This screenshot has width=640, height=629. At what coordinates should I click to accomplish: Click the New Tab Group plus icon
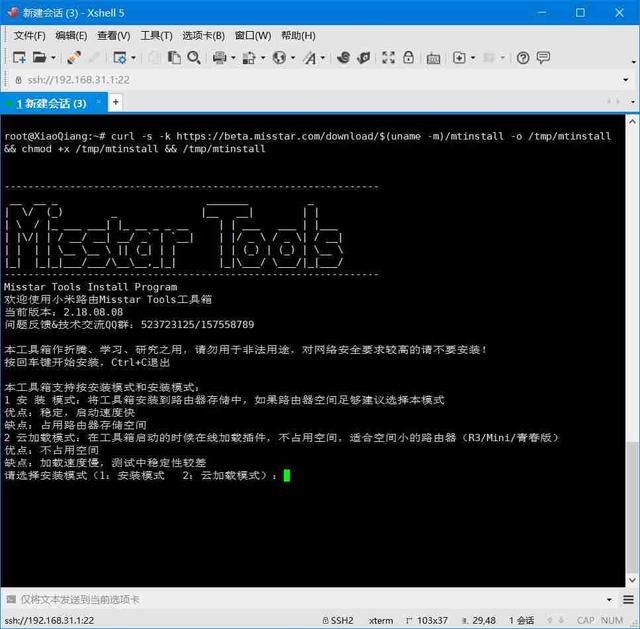[x=459, y=58]
